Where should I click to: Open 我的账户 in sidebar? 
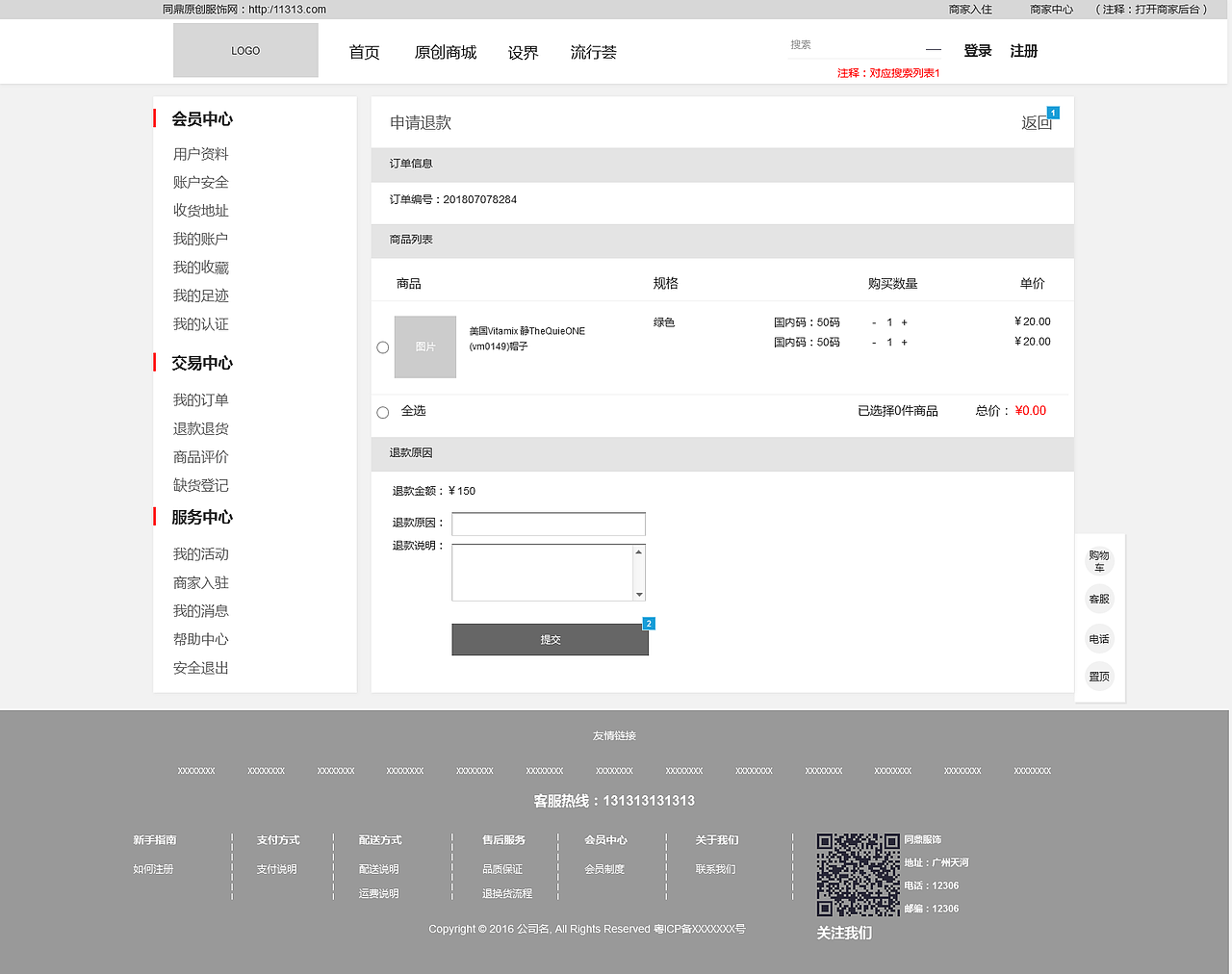[x=201, y=239]
